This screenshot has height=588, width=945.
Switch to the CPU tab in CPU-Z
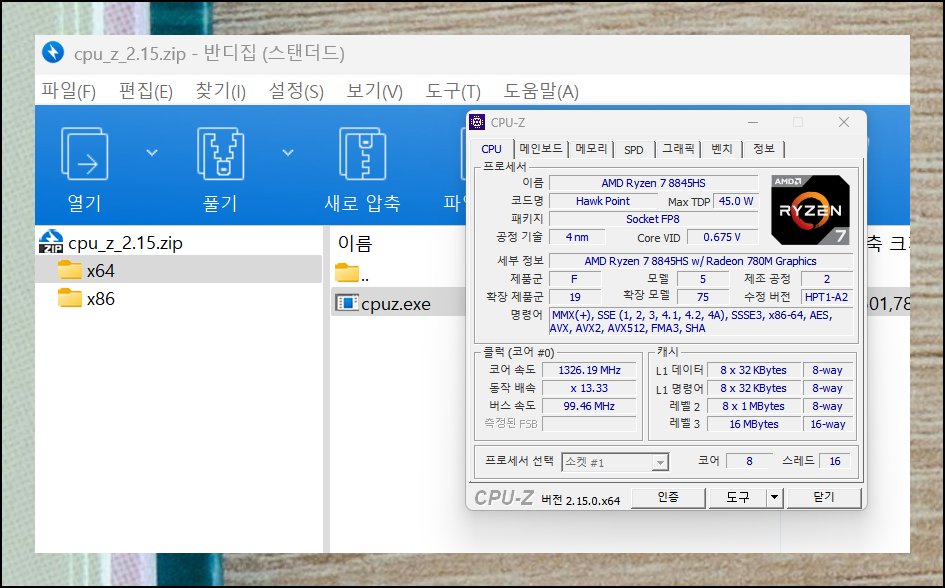[491, 149]
